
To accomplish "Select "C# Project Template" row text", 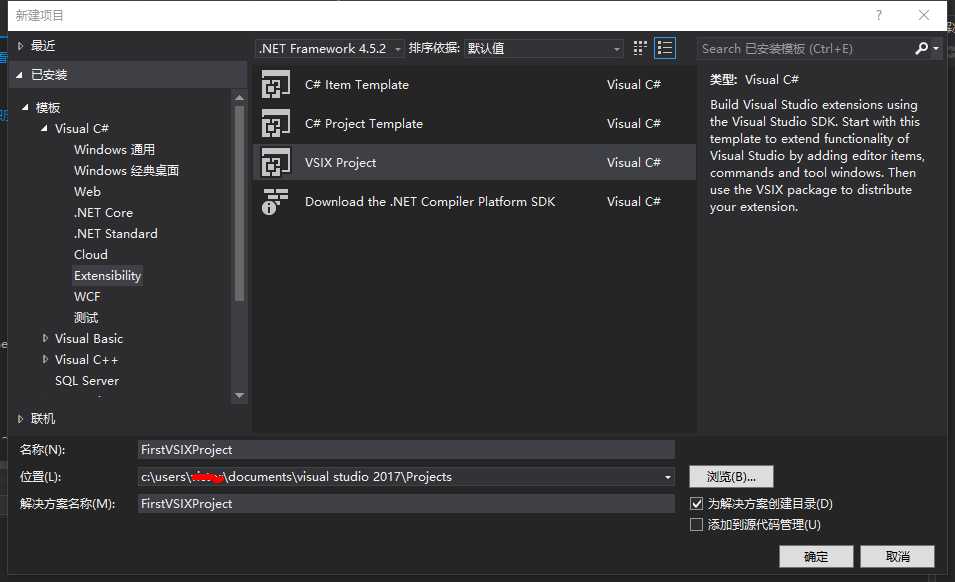I will pos(364,124).
